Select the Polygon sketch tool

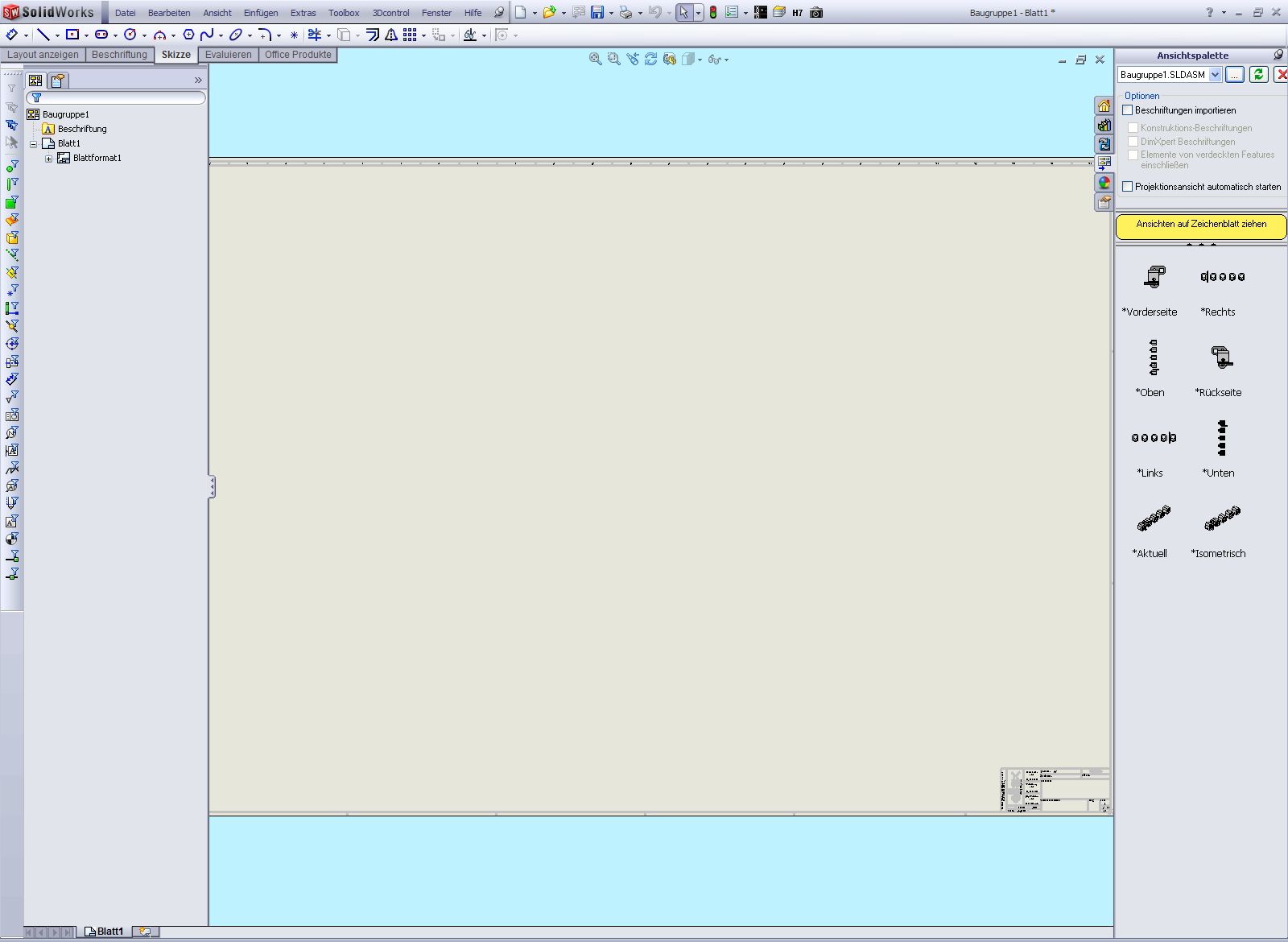pos(188,35)
